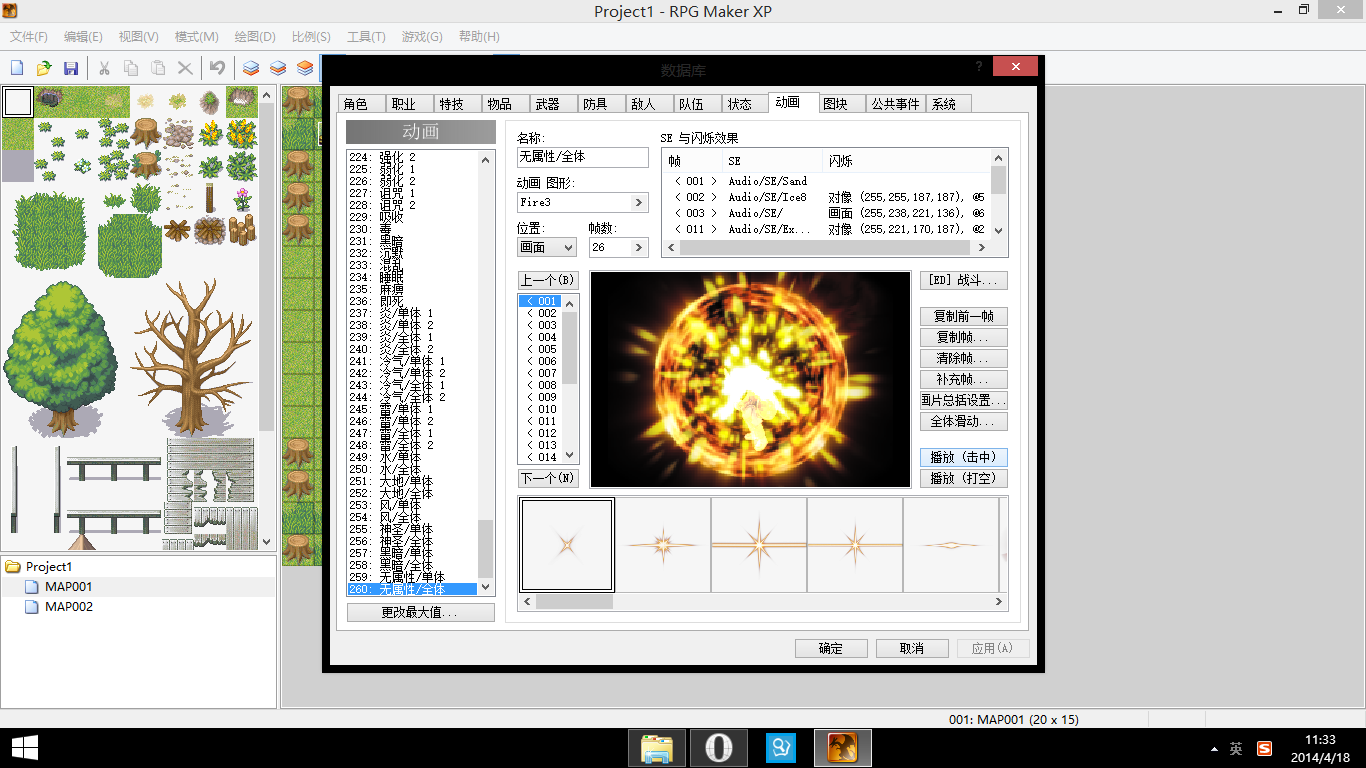The height and width of the screenshot is (768, 1366).
Task: Click the horizontal scrollbar under the cell strip
Action: point(763,601)
